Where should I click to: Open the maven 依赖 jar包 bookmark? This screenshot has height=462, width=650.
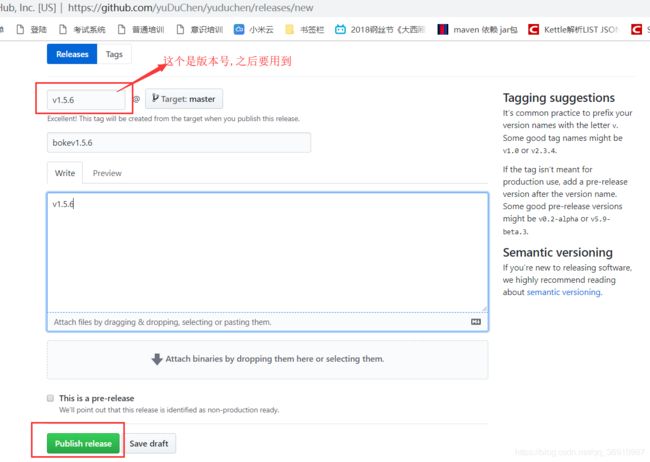[478, 29]
